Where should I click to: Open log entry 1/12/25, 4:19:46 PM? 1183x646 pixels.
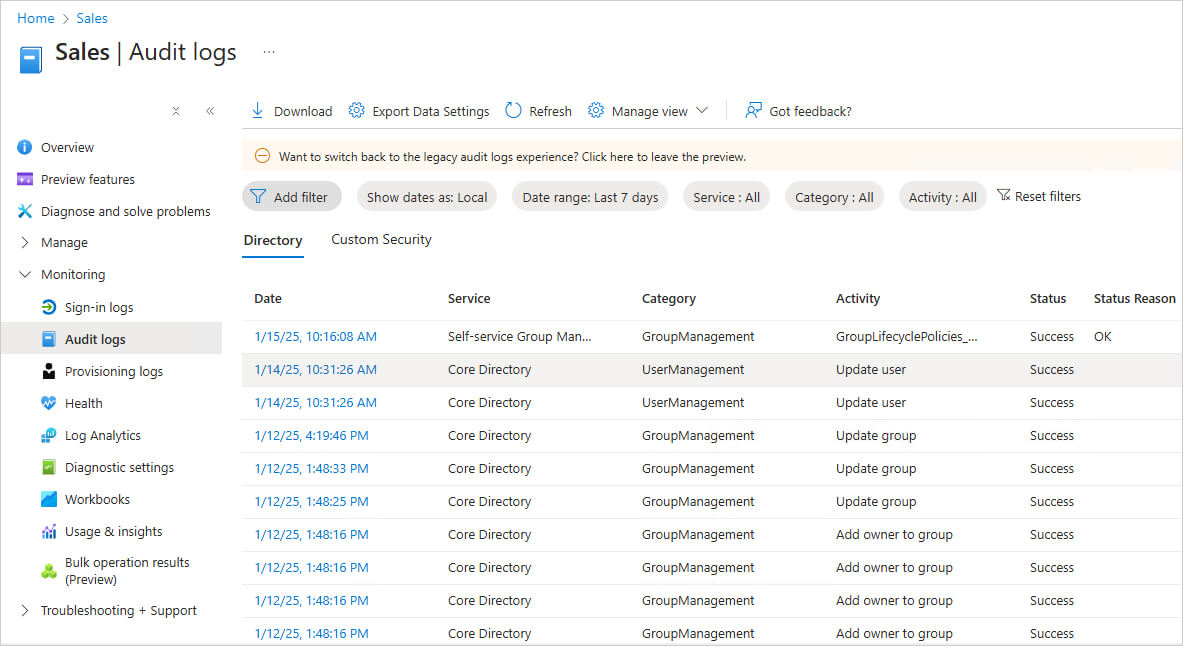312,435
